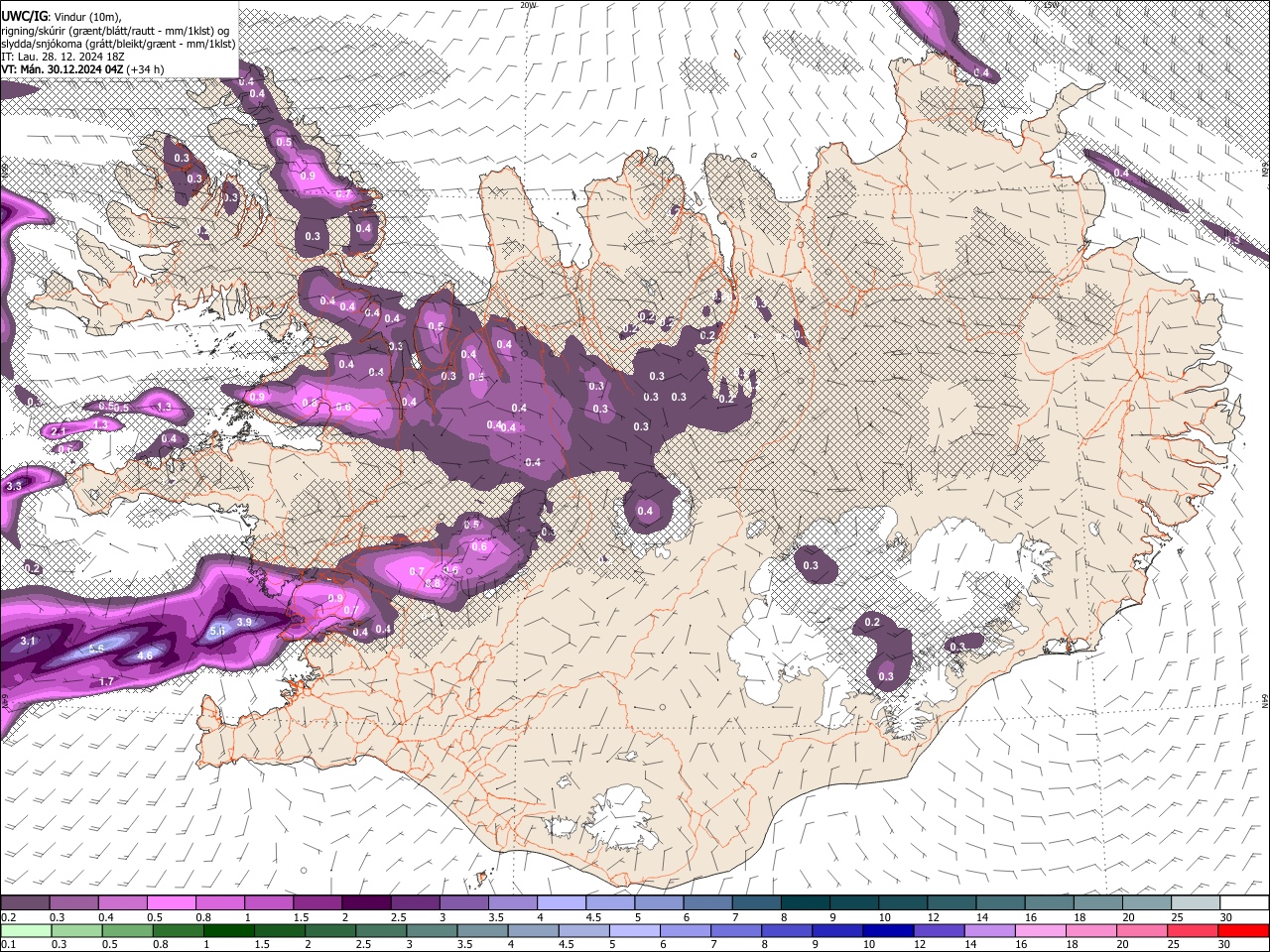Click the 4.5 label under the snow legend row
This screenshot has height=952, width=1270.
(592, 917)
